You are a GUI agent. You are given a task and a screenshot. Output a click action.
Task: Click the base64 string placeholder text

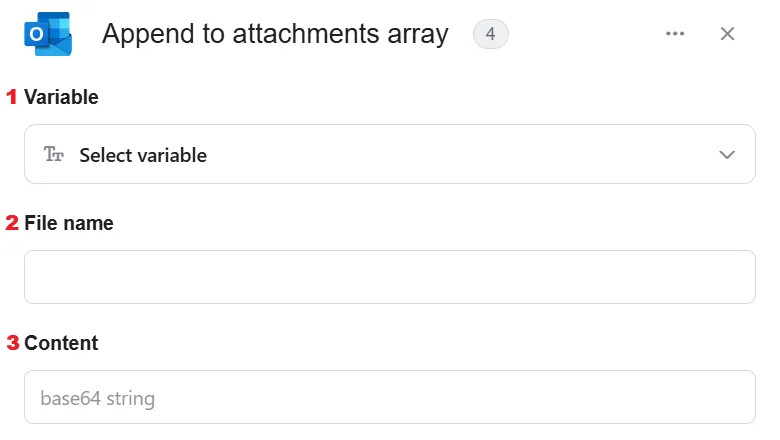[98, 398]
